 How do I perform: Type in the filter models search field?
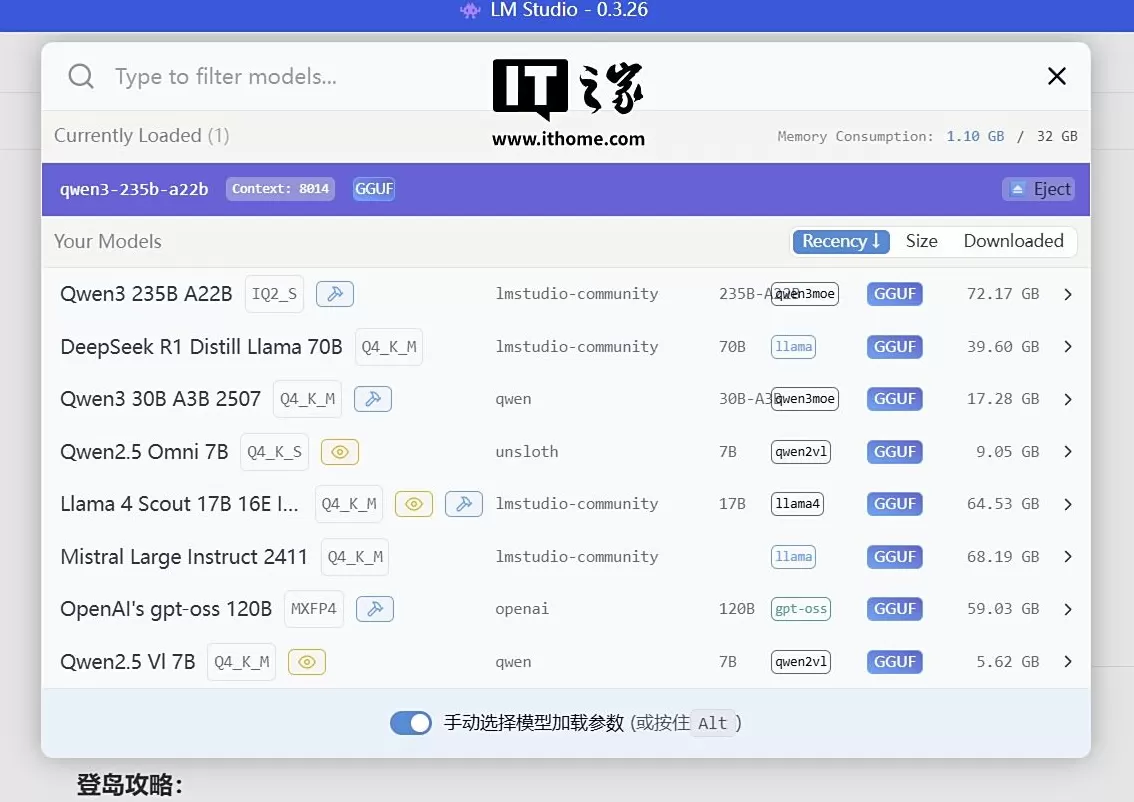pyautogui.click(x=300, y=77)
